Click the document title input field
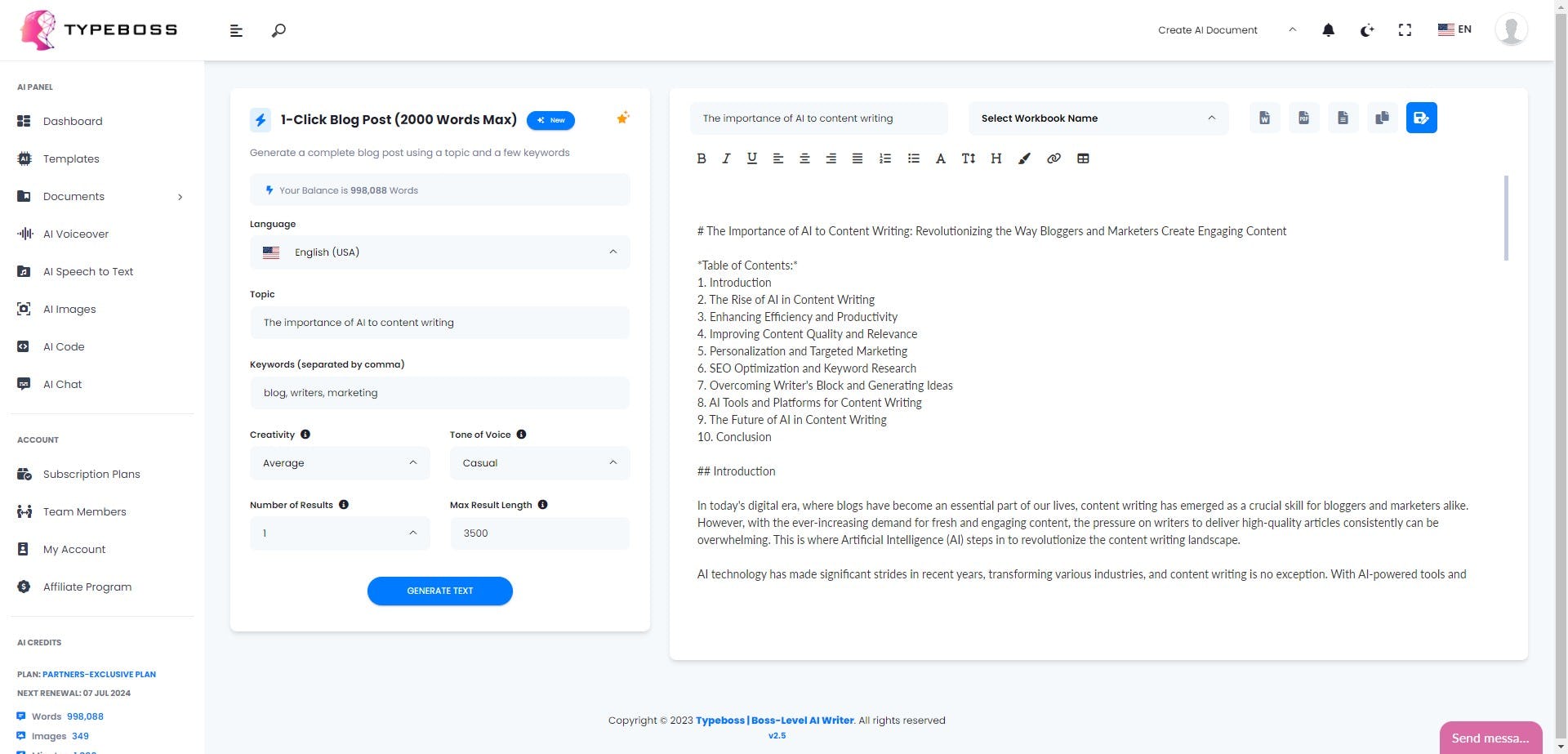Viewport: 1568px width, 754px height. (x=819, y=118)
